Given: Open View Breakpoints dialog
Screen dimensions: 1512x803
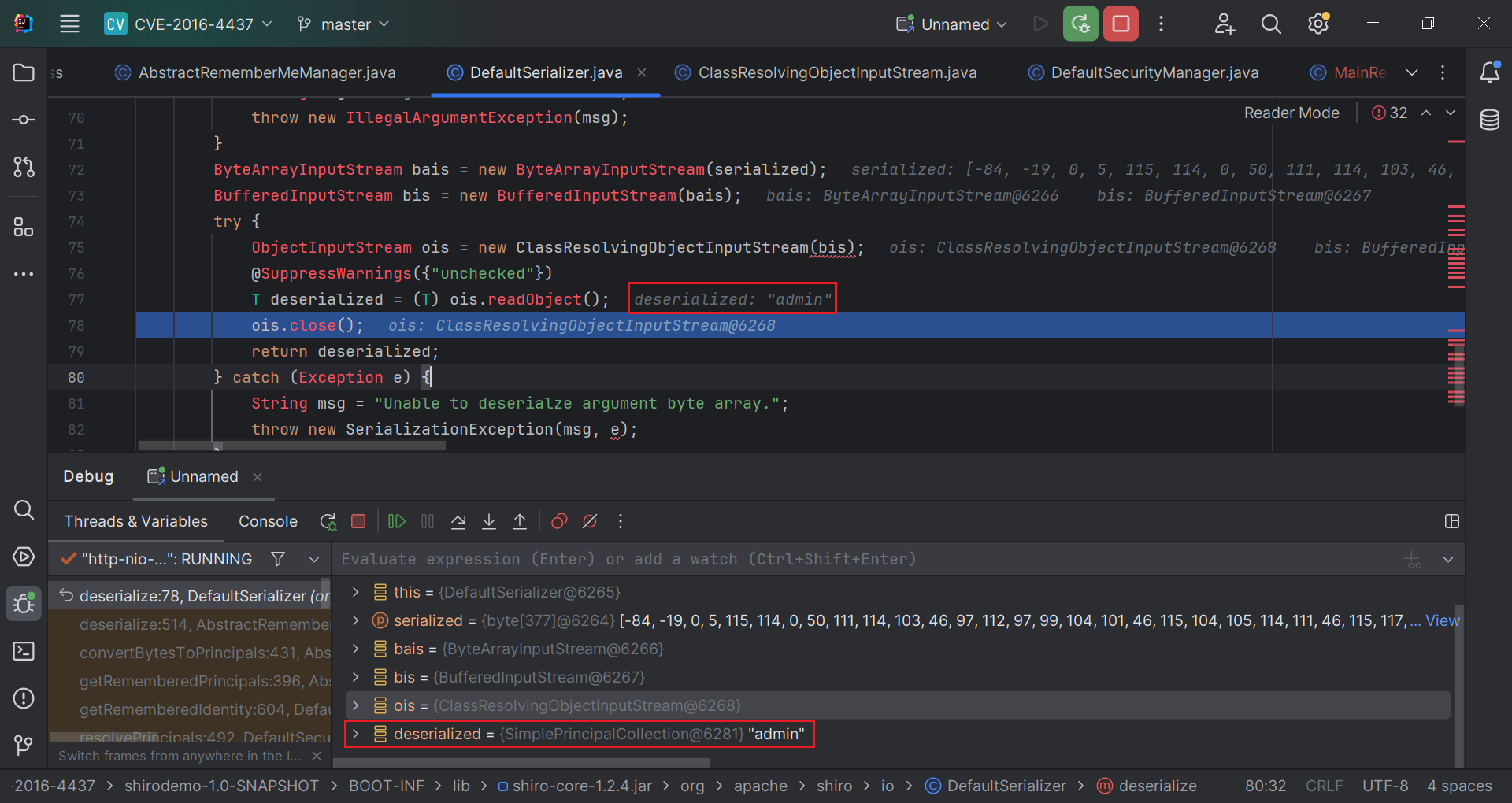Looking at the screenshot, I should pos(559,521).
